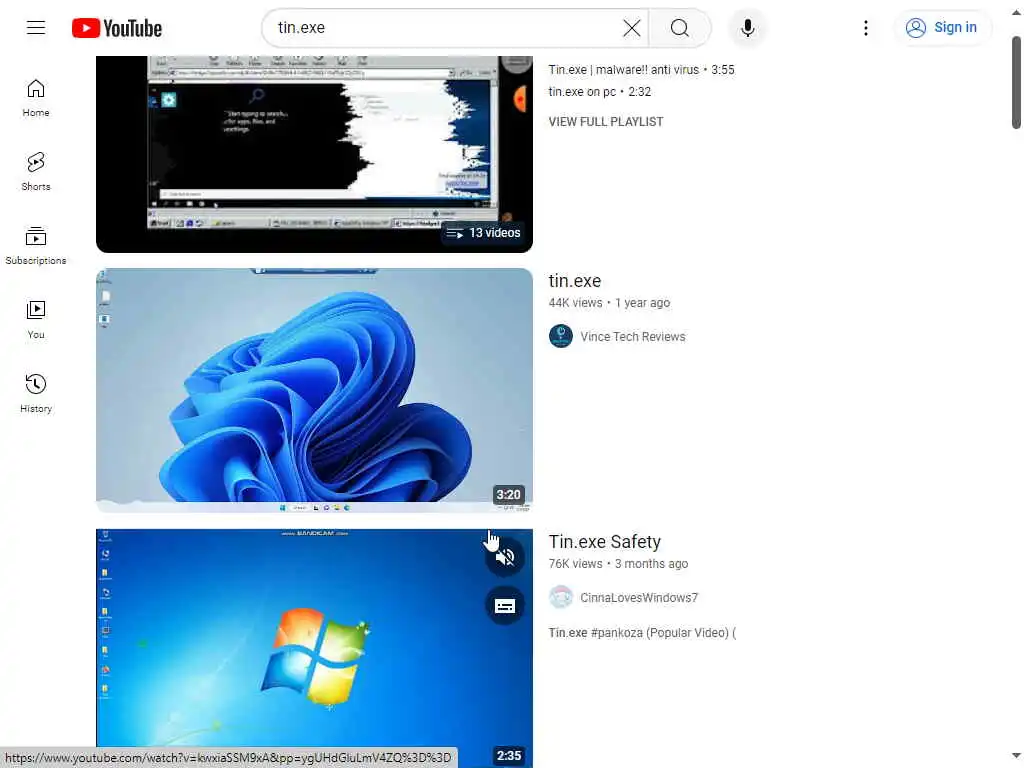Submit search with magnifier button
The image size is (1024, 768).
(680, 27)
